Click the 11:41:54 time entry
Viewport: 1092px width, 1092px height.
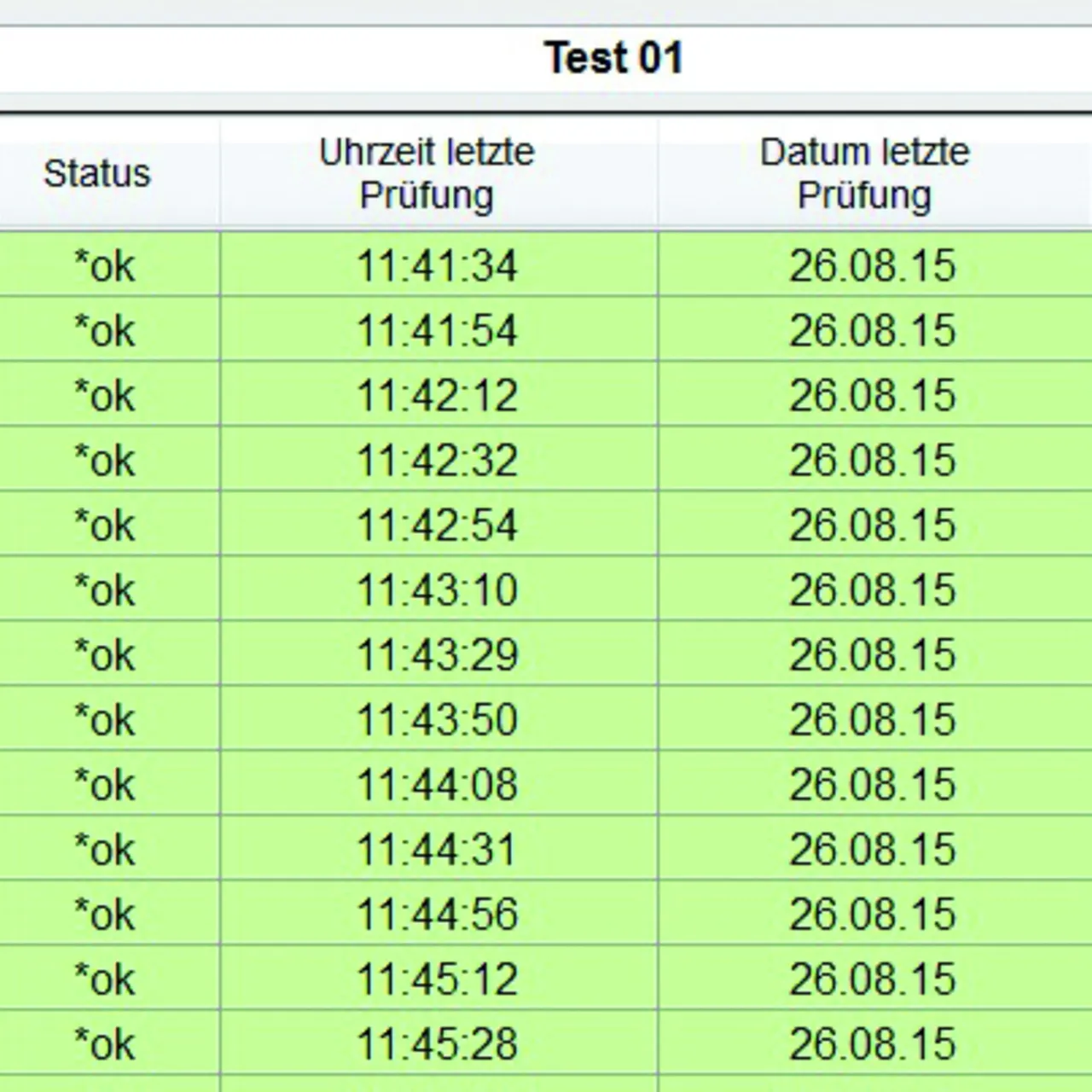pos(437,330)
